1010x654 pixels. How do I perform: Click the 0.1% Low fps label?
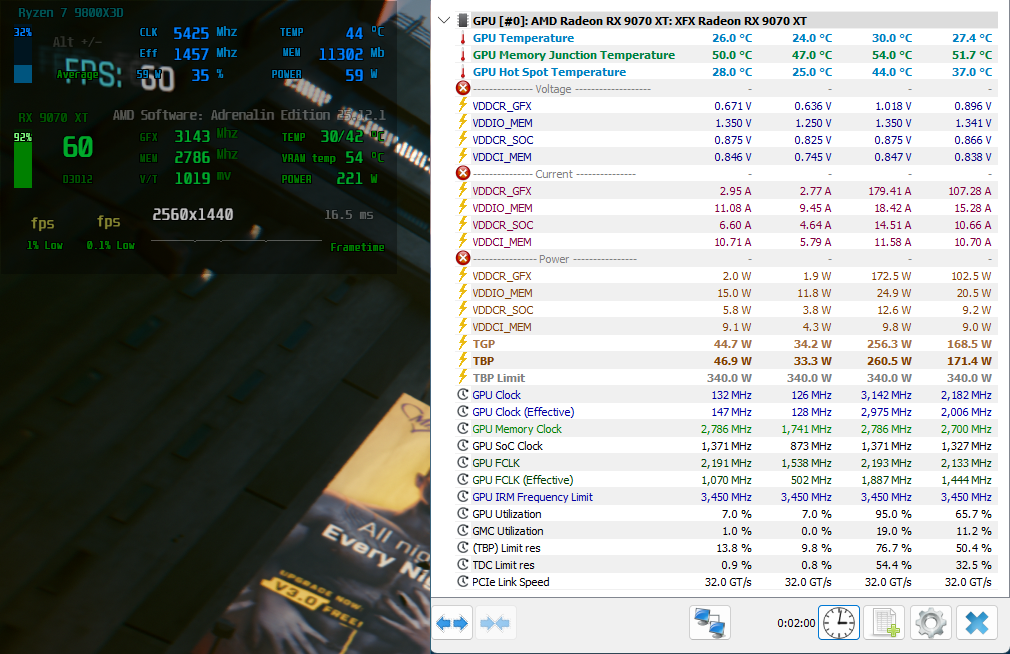[x=110, y=245]
